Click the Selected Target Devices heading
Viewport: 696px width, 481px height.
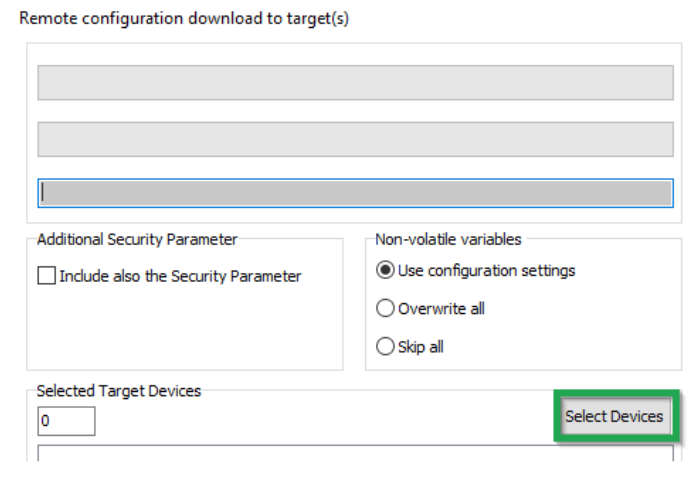click(119, 391)
